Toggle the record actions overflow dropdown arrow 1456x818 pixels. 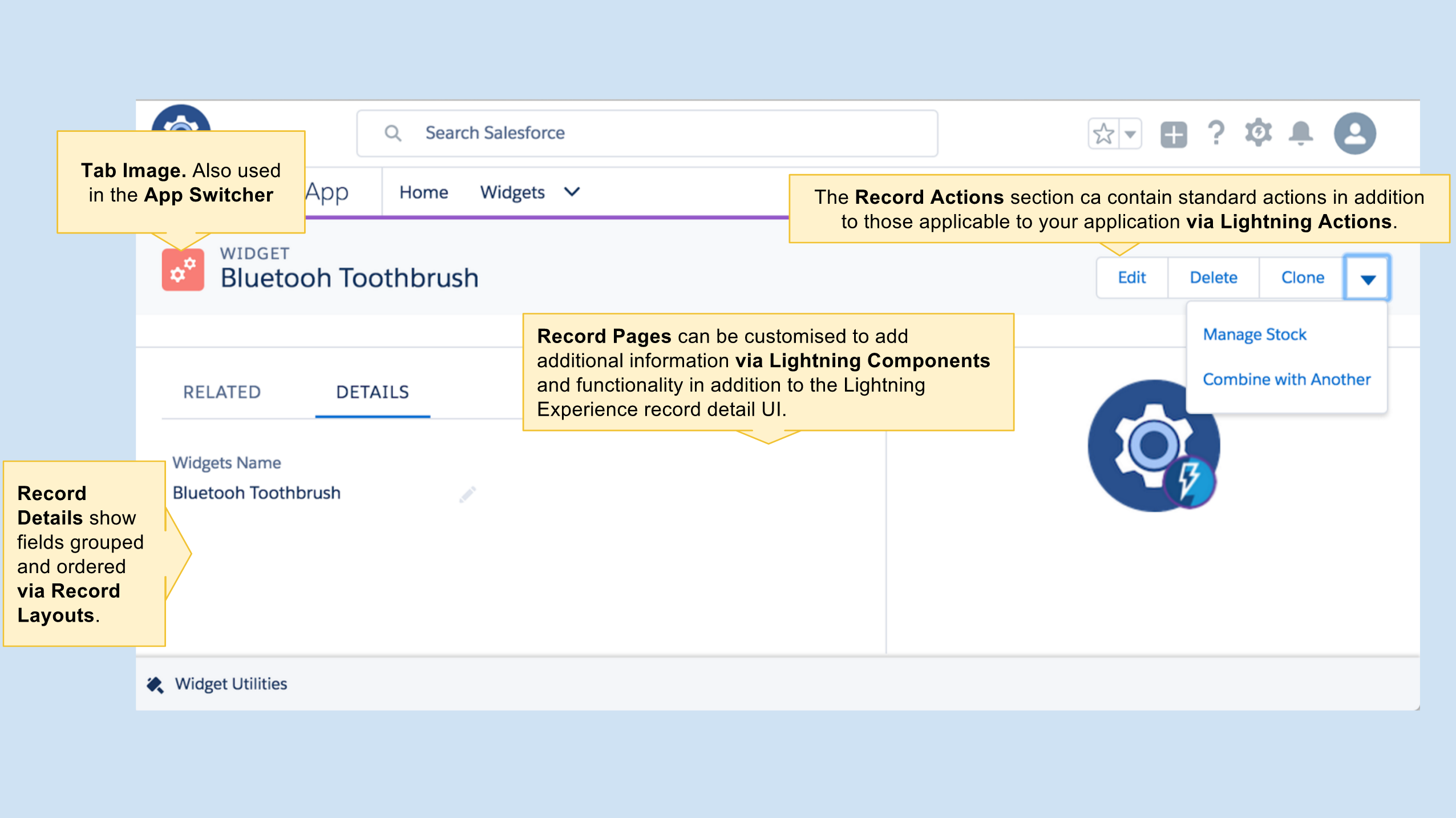tap(1367, 278)
